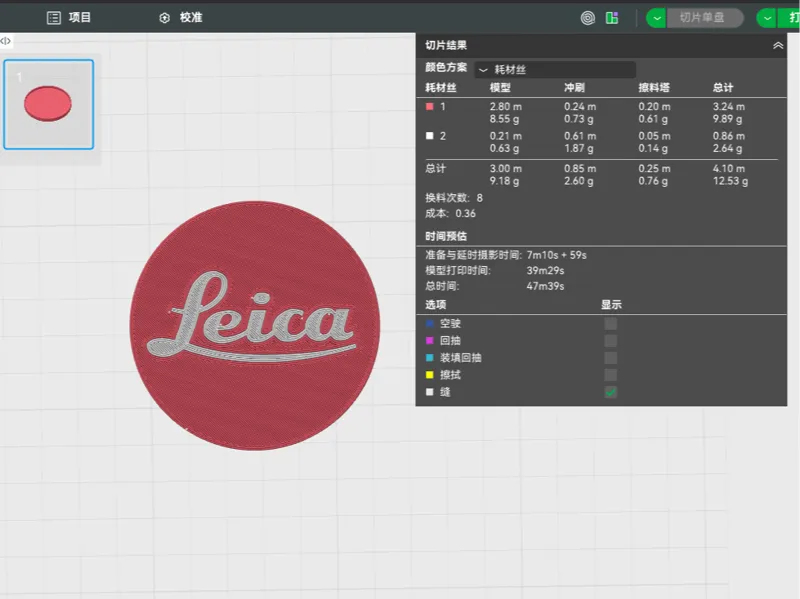Switch to the 项目 tab label
This screenshot has height=599, width=800.
[80, 17]
